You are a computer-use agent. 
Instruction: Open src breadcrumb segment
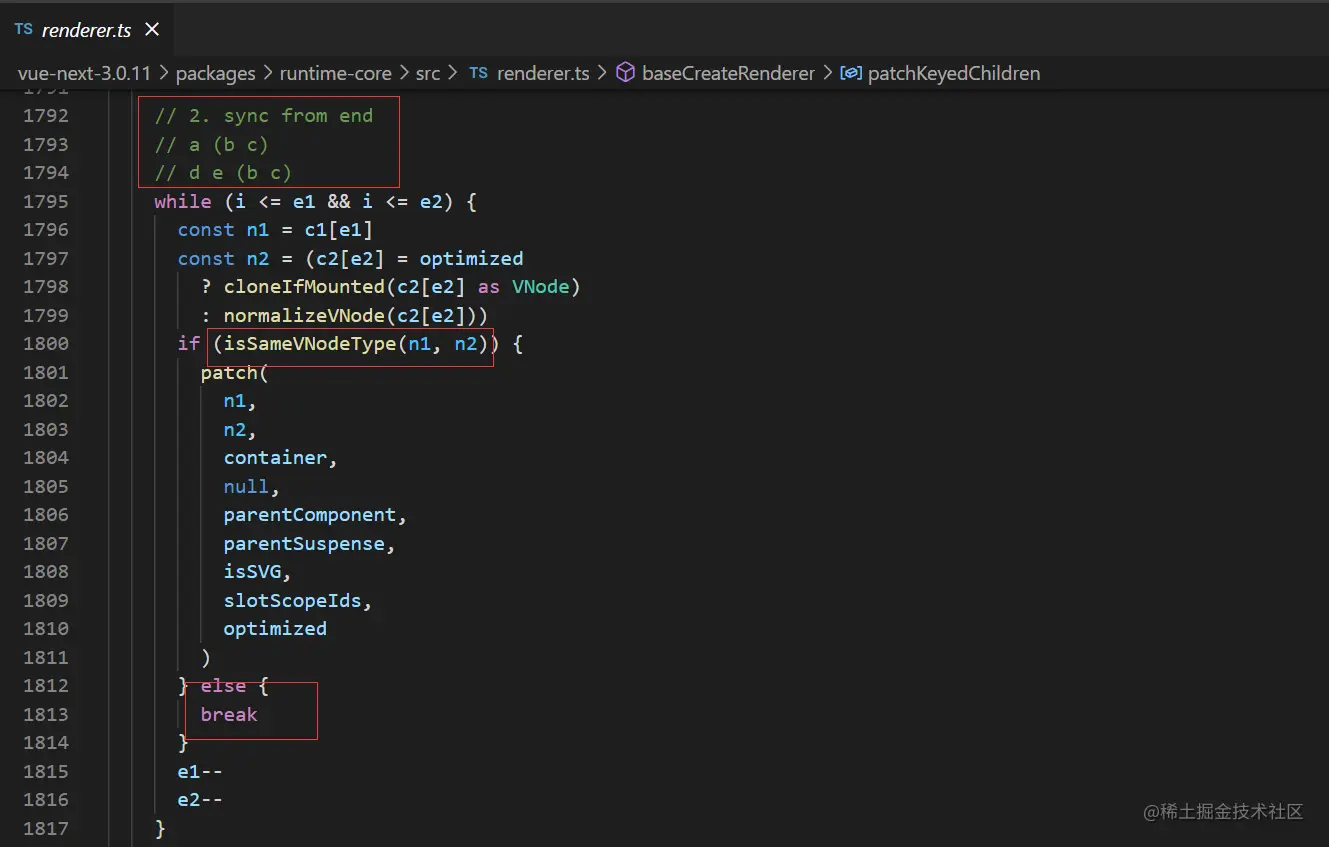tap(428, 73)
